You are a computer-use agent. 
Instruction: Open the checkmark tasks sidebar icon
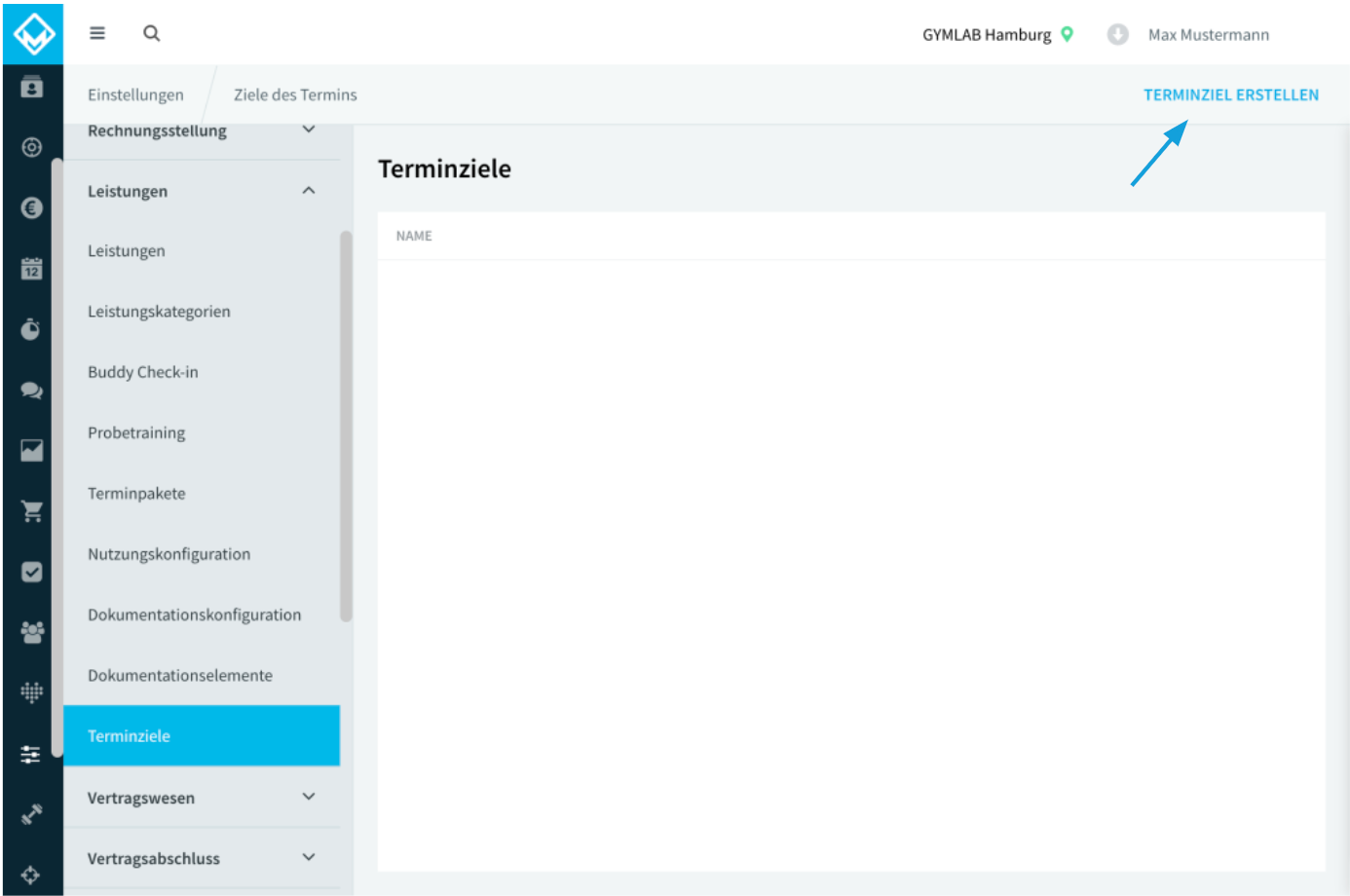click(32, 572)
